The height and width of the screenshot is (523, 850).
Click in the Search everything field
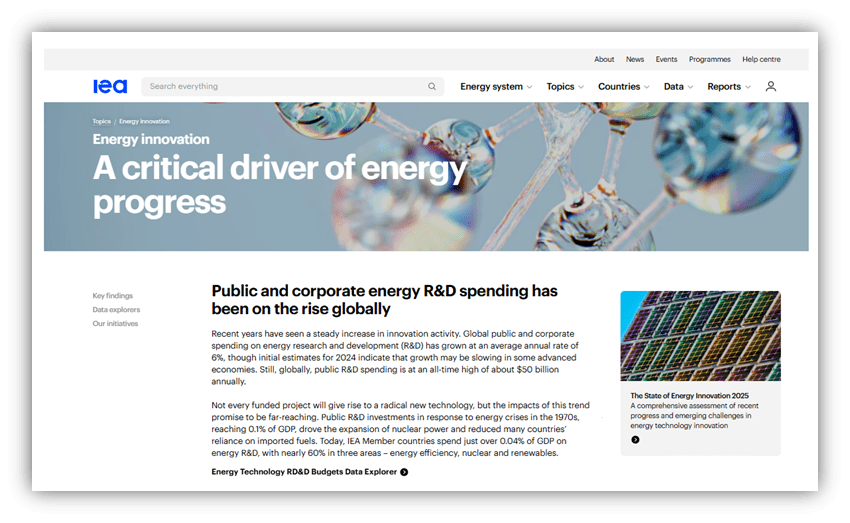click(x=285, y=87)
